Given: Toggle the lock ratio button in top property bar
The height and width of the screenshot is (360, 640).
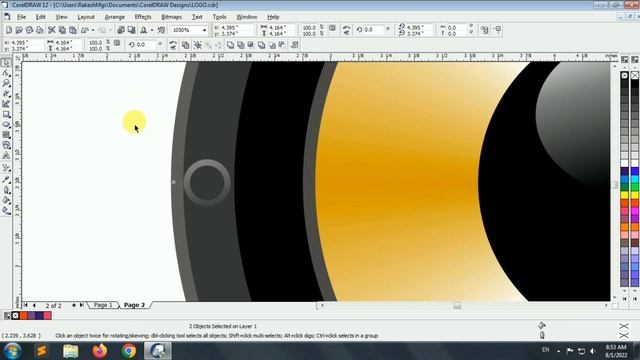Looking at the screenshot, I should [332, 28].
